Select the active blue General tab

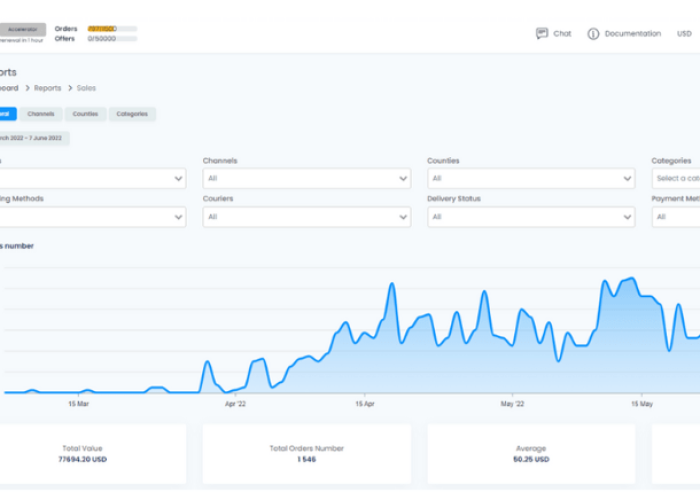click(8, 114)
